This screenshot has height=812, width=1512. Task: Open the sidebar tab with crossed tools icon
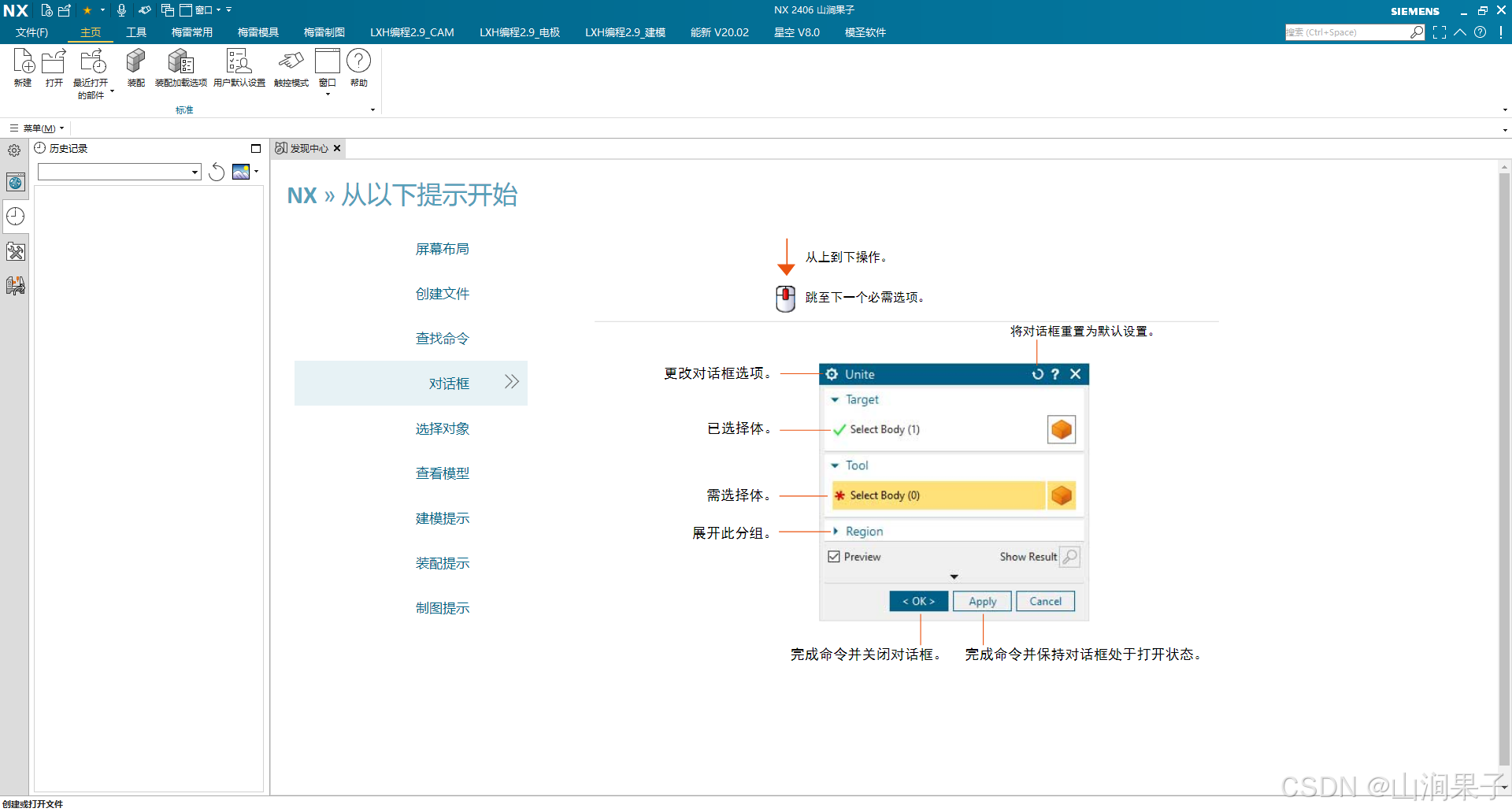tap(16, 251)
